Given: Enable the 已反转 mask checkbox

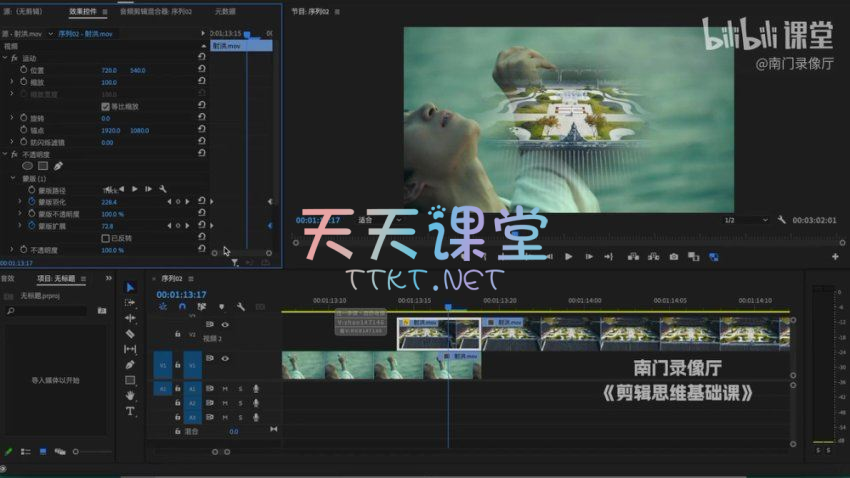Looking at the screenshot, I should coord(106,238).
